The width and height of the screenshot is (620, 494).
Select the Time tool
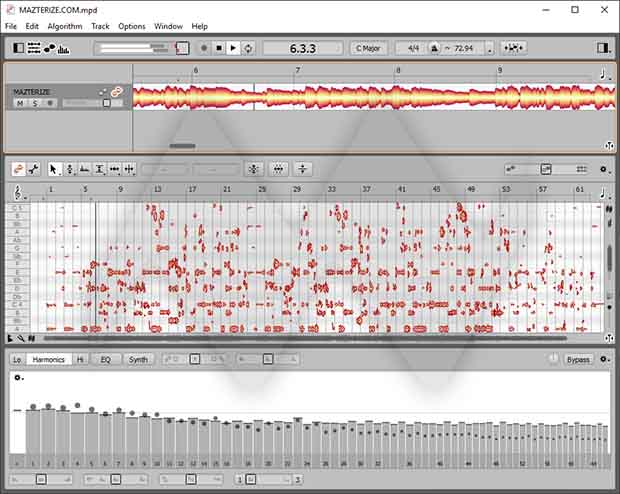coord(115,169)
